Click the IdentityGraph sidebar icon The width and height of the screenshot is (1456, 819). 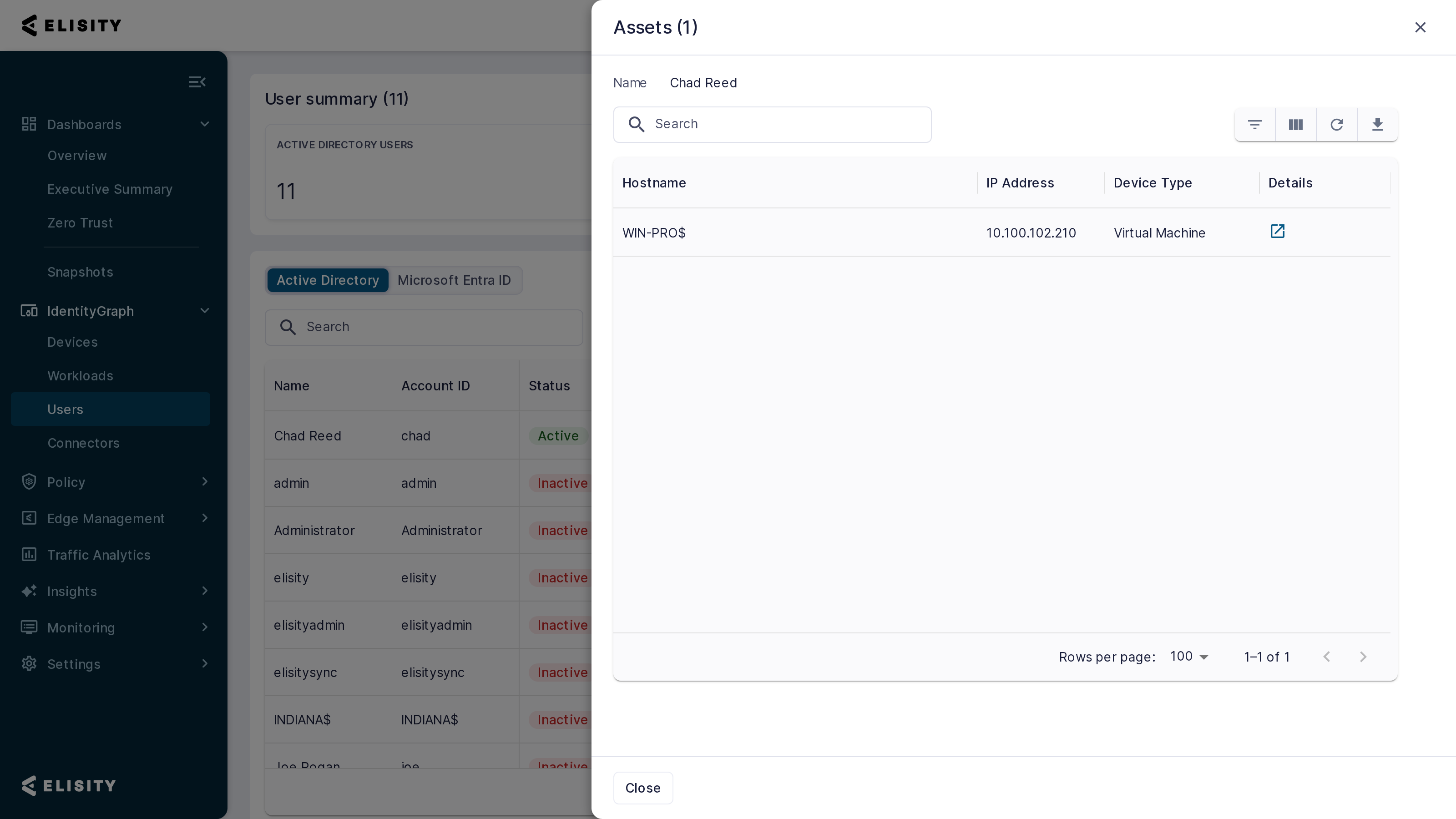coord(29,310)
